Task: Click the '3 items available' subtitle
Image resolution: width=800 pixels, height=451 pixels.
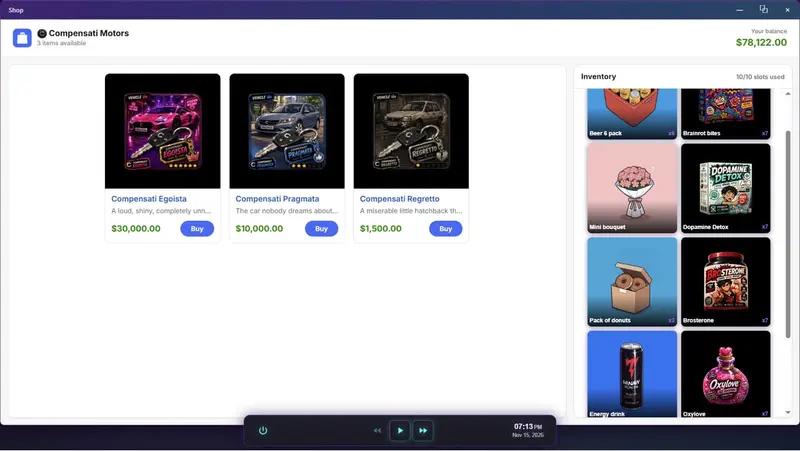Action: tap(61, 43)
